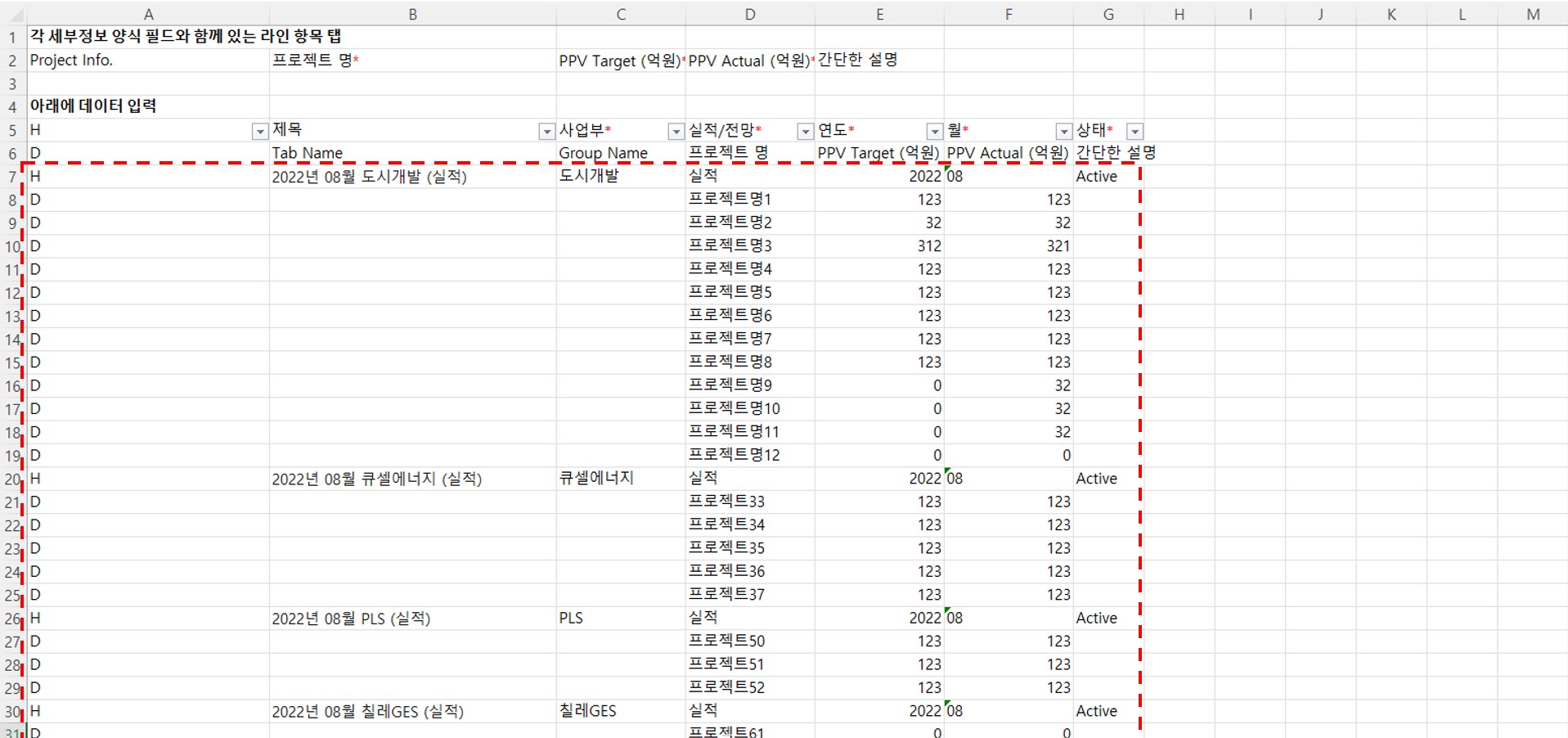This screenshot has height=738, width=1568.
Task: Expand the 월 column filter arrow
Action: [x=1063, y=132]
